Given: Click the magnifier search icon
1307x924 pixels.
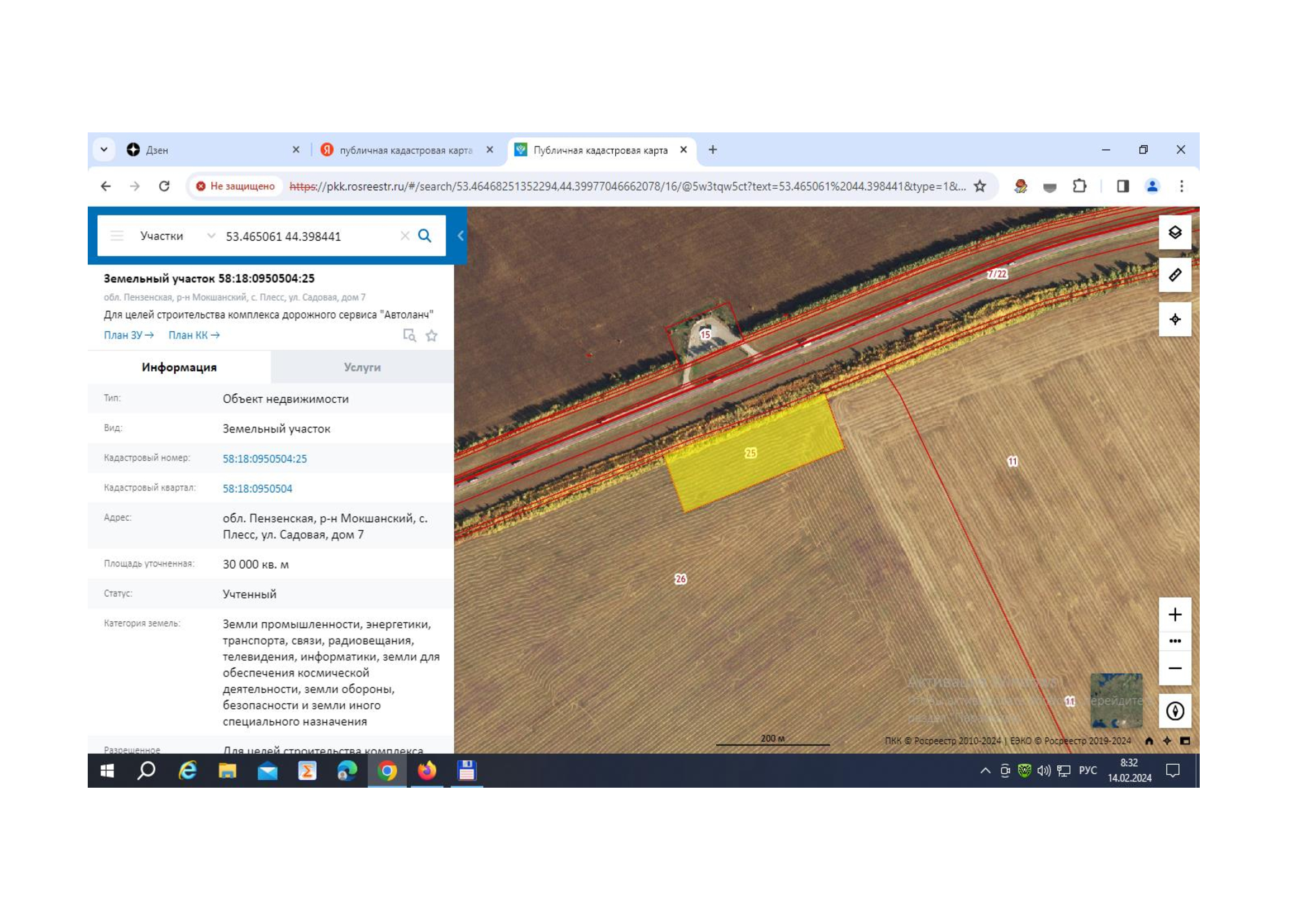Looking at the screenshot, I should (425, 236).
